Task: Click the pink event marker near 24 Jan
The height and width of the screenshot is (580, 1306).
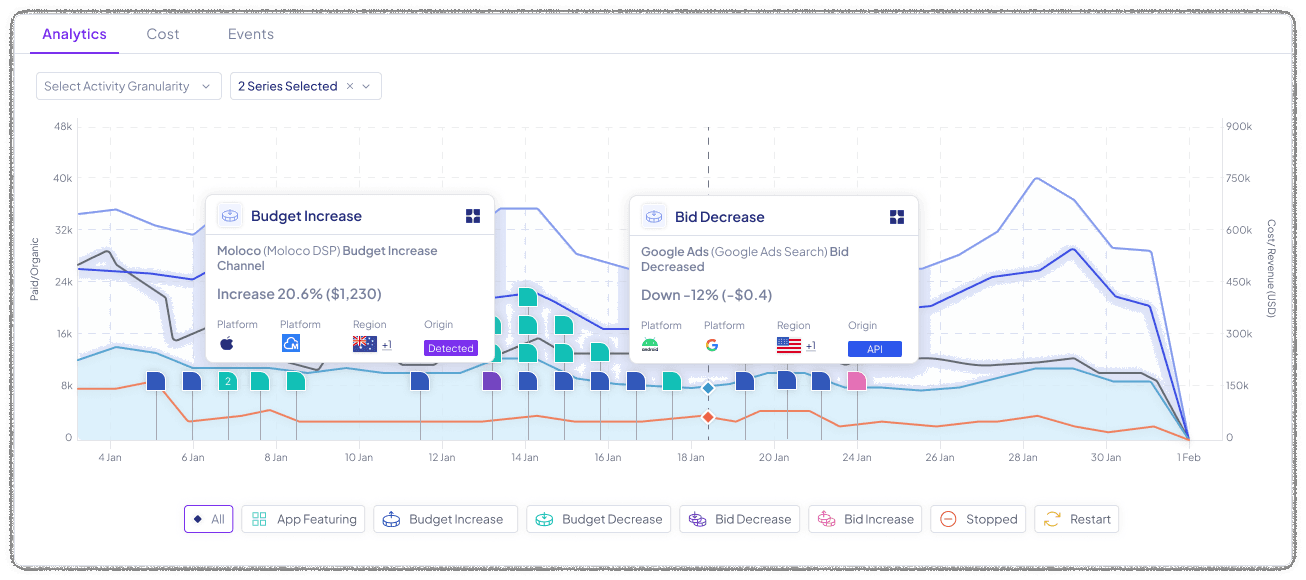Action: click(x=856, y=381)
